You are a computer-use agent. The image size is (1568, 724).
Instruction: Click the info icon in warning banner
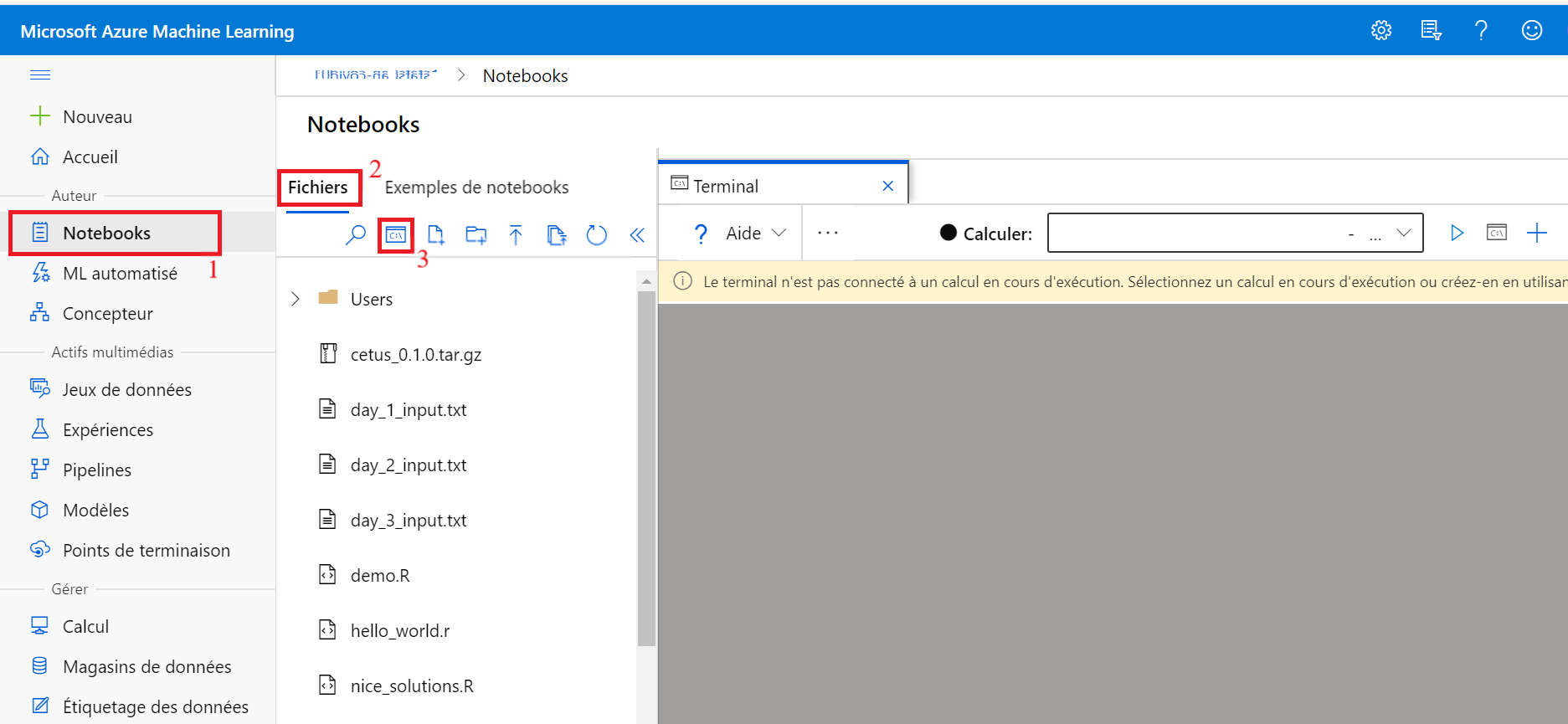[x=683, y=281]
